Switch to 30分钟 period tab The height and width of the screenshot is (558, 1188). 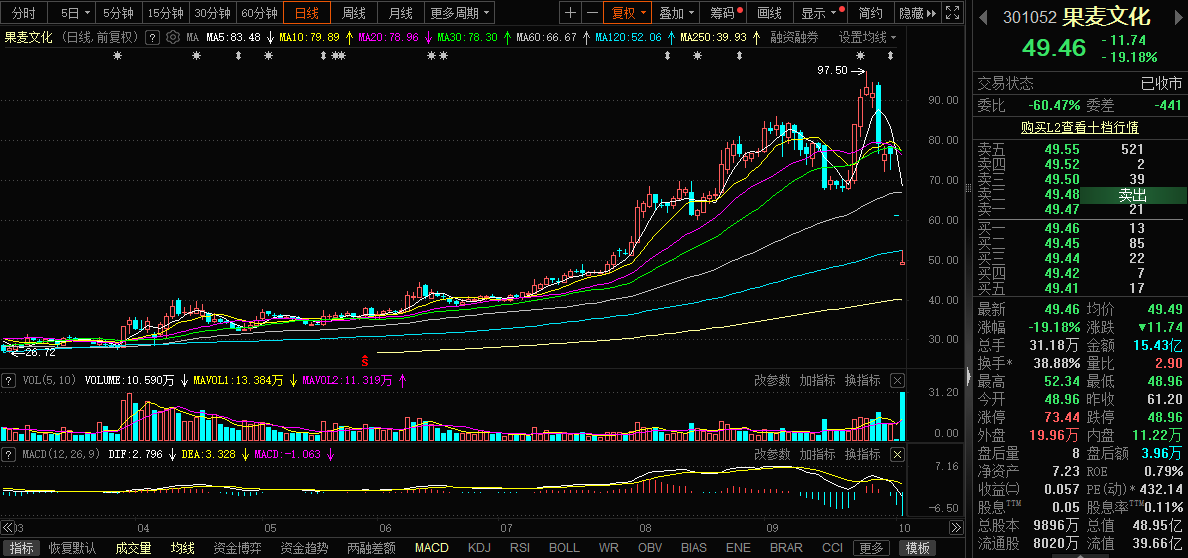[x=211, y=13]
